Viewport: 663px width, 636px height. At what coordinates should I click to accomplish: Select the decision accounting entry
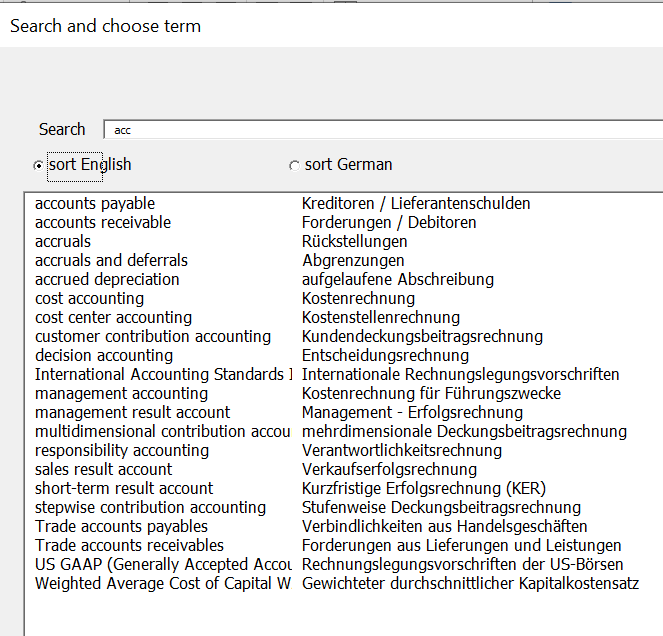pyautogui.click(x=104, y=356)
